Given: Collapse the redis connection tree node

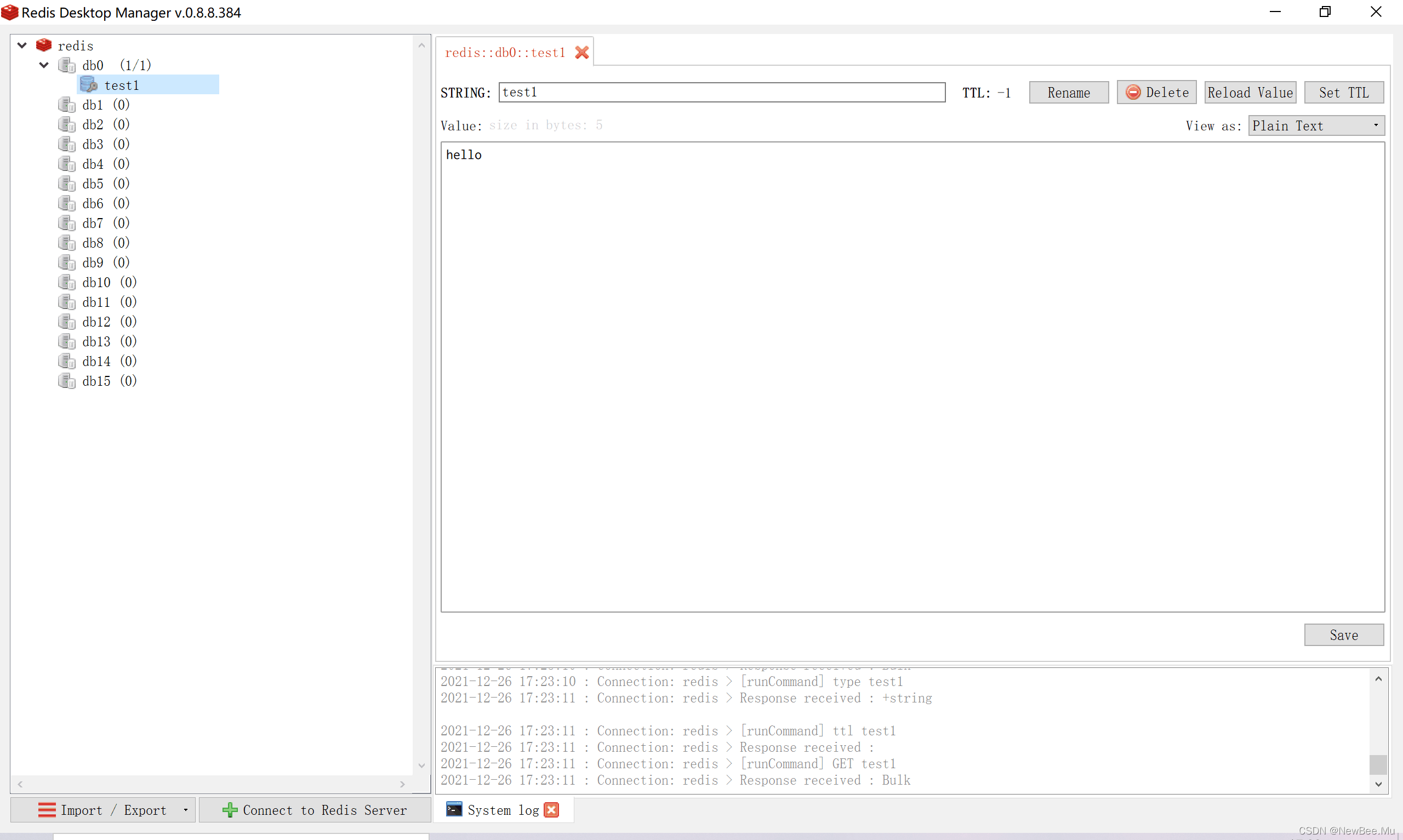Looking at the screenshot, I should point(22,45).
